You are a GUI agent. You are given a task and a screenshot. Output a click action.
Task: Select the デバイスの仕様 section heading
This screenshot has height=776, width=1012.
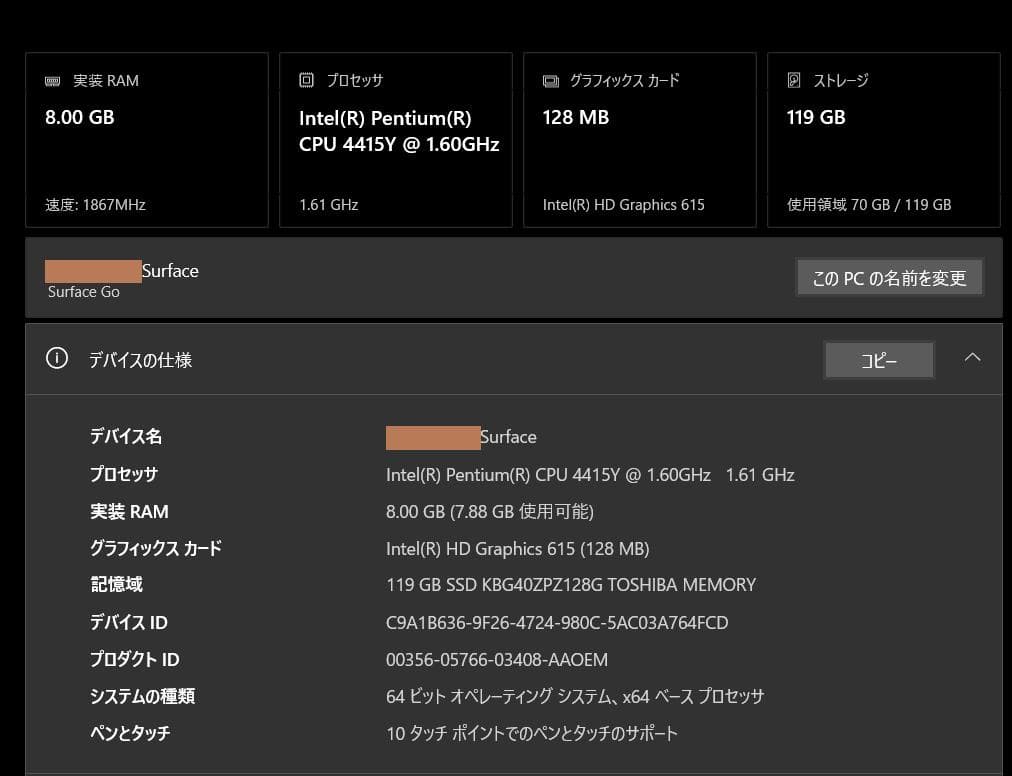[140, 360]
